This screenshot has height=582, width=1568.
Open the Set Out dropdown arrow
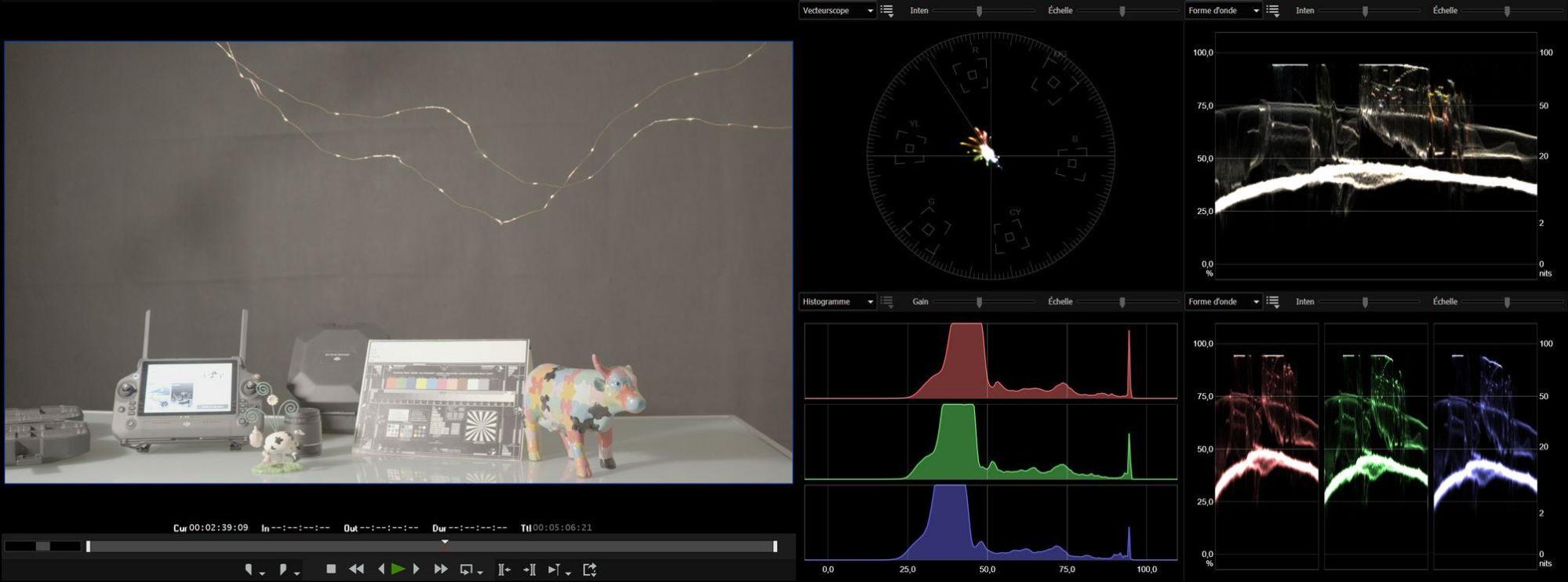click(297, 573)
